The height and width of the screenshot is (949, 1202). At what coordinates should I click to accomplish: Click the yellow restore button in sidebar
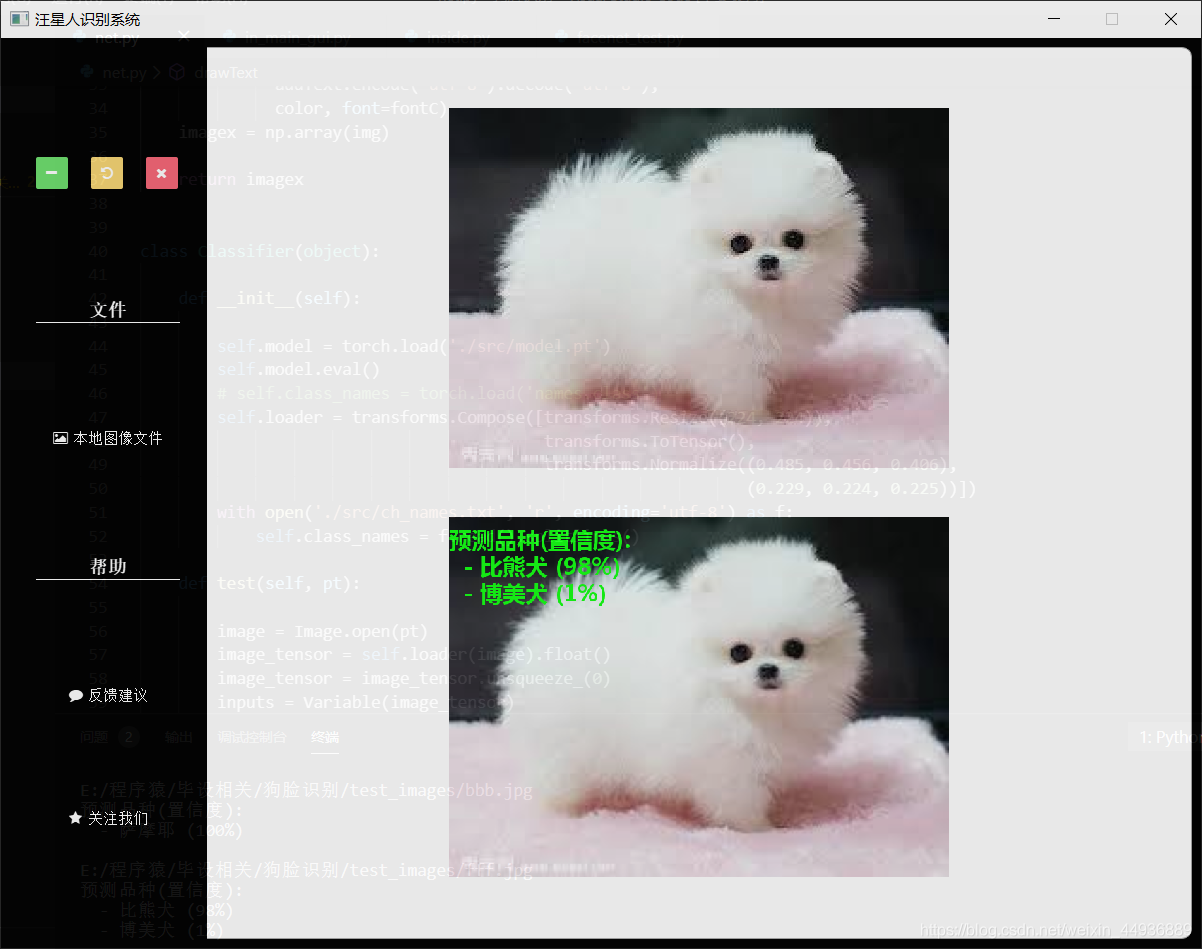(107, 173)
